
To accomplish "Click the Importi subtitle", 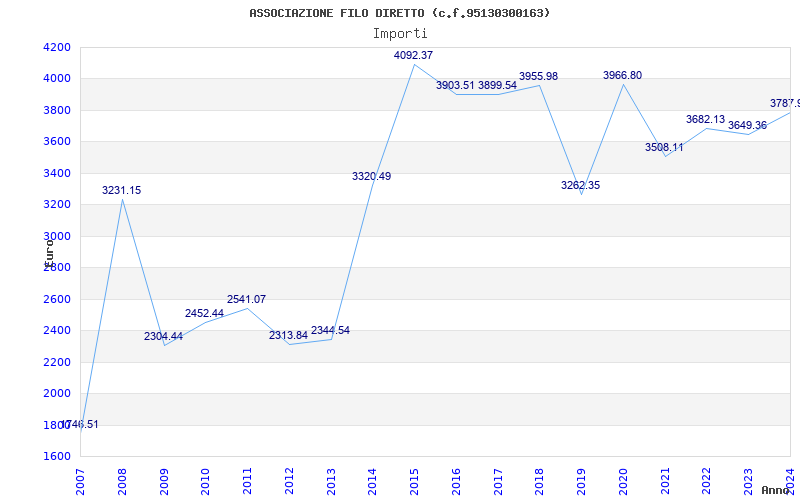I will click(x=400, y=34).
